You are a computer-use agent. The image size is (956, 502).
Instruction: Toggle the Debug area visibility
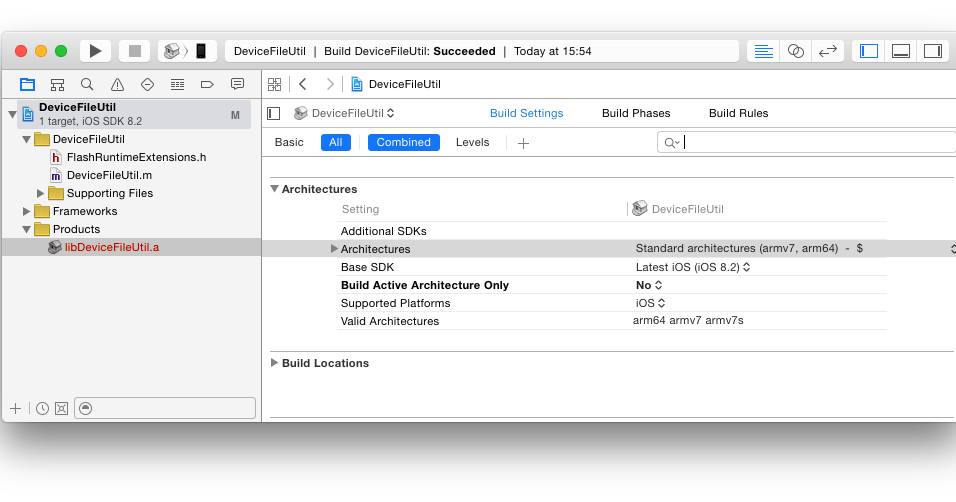pos(901,51)
